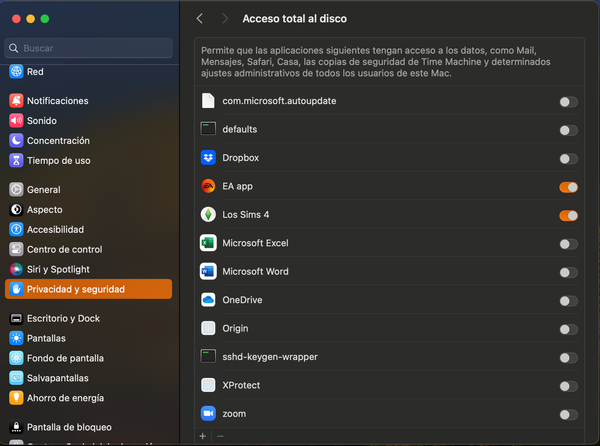Image resolution: width=600 pixels, height=446 pixels.
Task: Click the Pantallas sun icon
Action: pos(16,338)
